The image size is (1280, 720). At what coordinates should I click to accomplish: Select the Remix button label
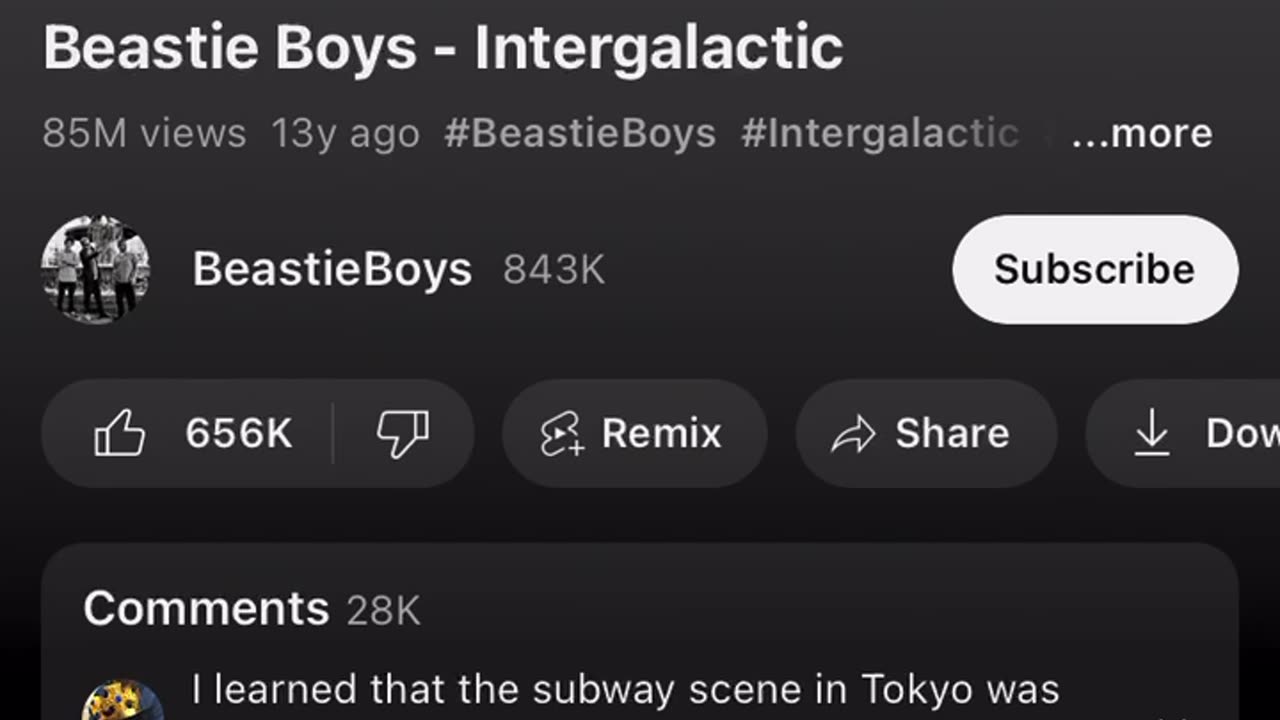click(x=661, y=434)
